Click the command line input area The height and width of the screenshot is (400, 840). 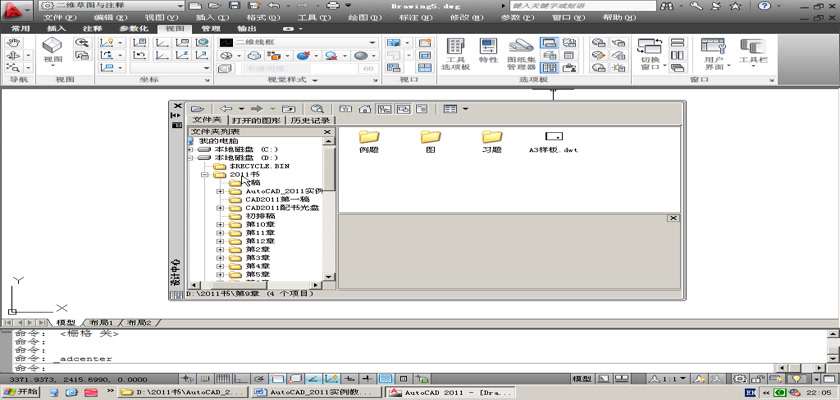pyautogui.click(x=394, y=368)
